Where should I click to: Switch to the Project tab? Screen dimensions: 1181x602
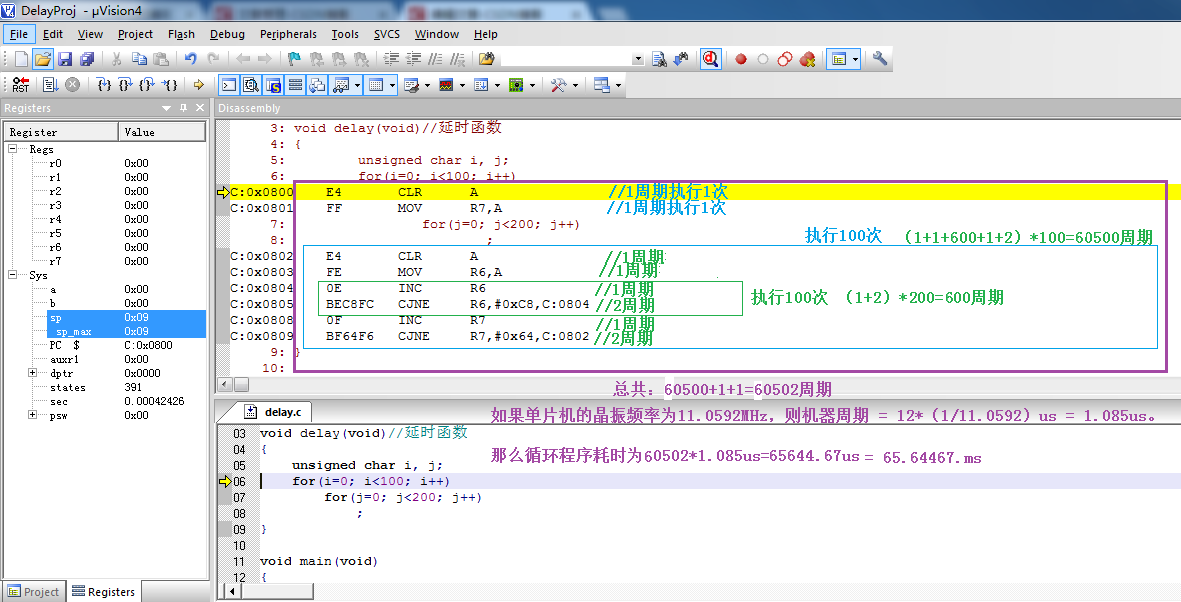pyautogui.click(x=33, y=592)
